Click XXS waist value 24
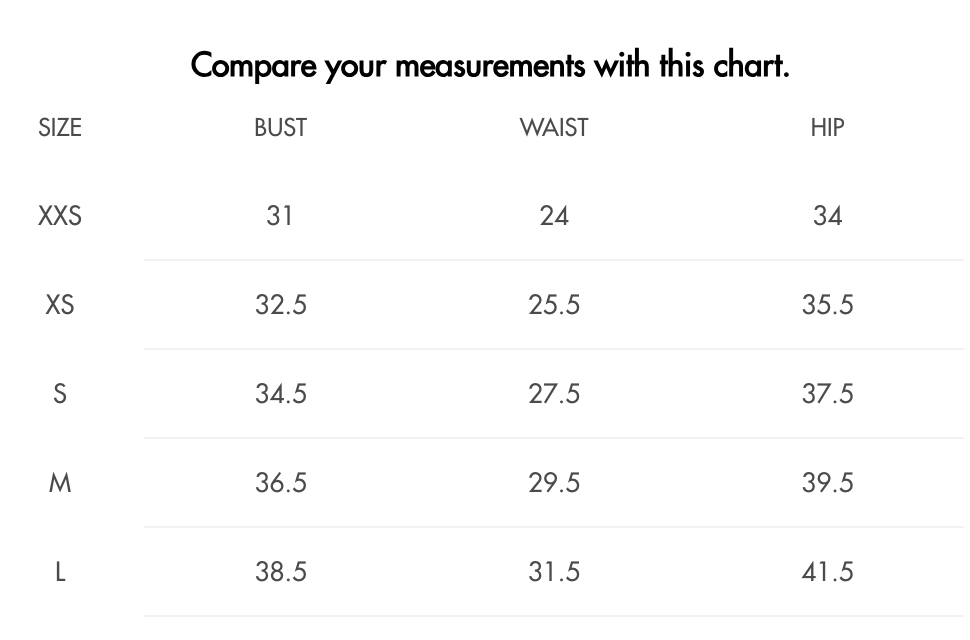 click(x=554, y=216)
